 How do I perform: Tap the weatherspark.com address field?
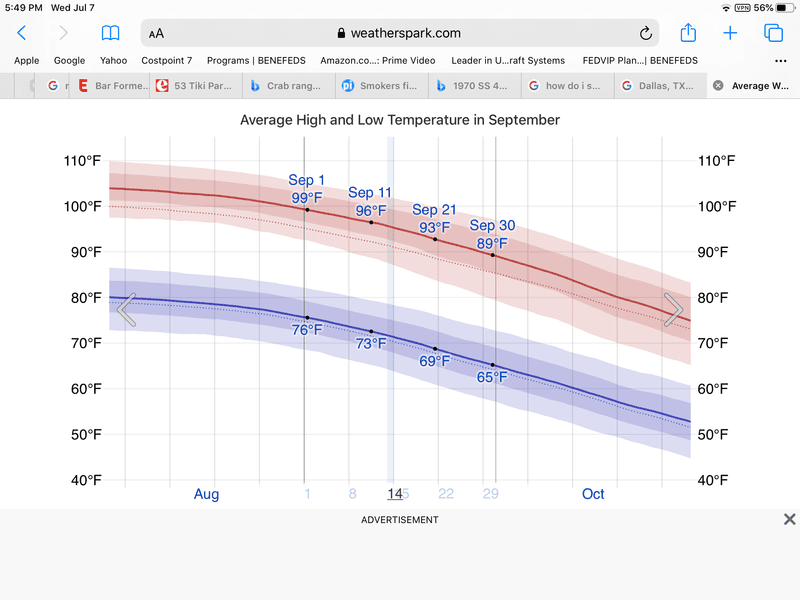pos(398,33)
